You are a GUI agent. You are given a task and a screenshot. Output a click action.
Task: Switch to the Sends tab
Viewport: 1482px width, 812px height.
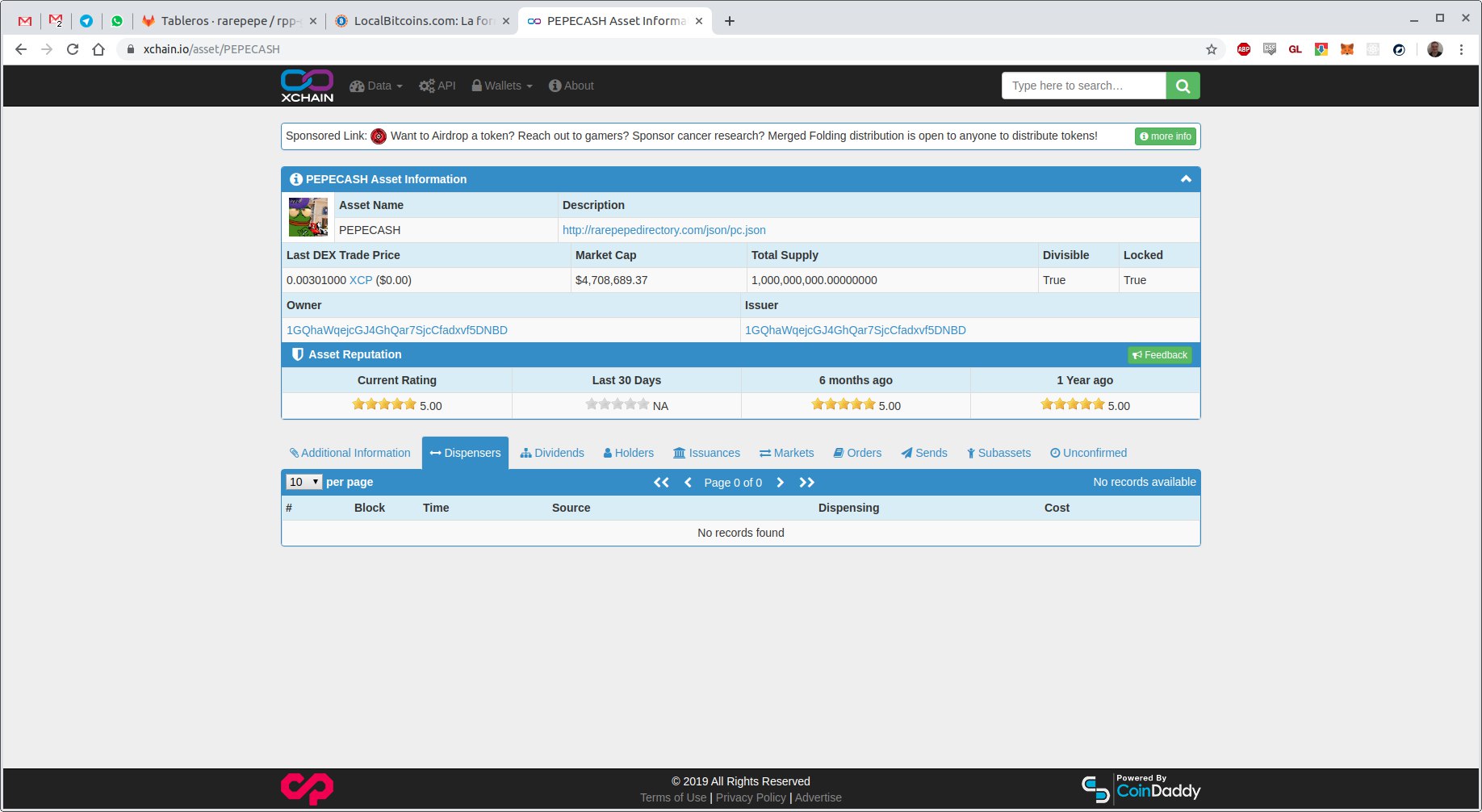[925, 453]
